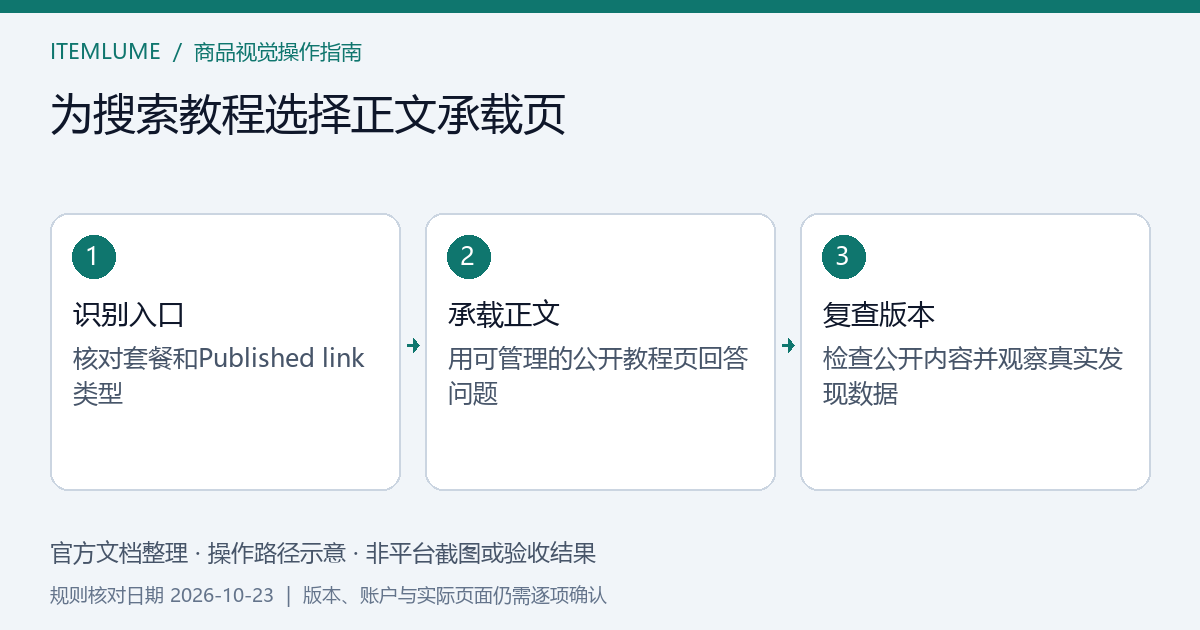Click the text 检查公开内容并观察真实发现数据
This screenshot has width=1200, height=630.
pos(973,376)
